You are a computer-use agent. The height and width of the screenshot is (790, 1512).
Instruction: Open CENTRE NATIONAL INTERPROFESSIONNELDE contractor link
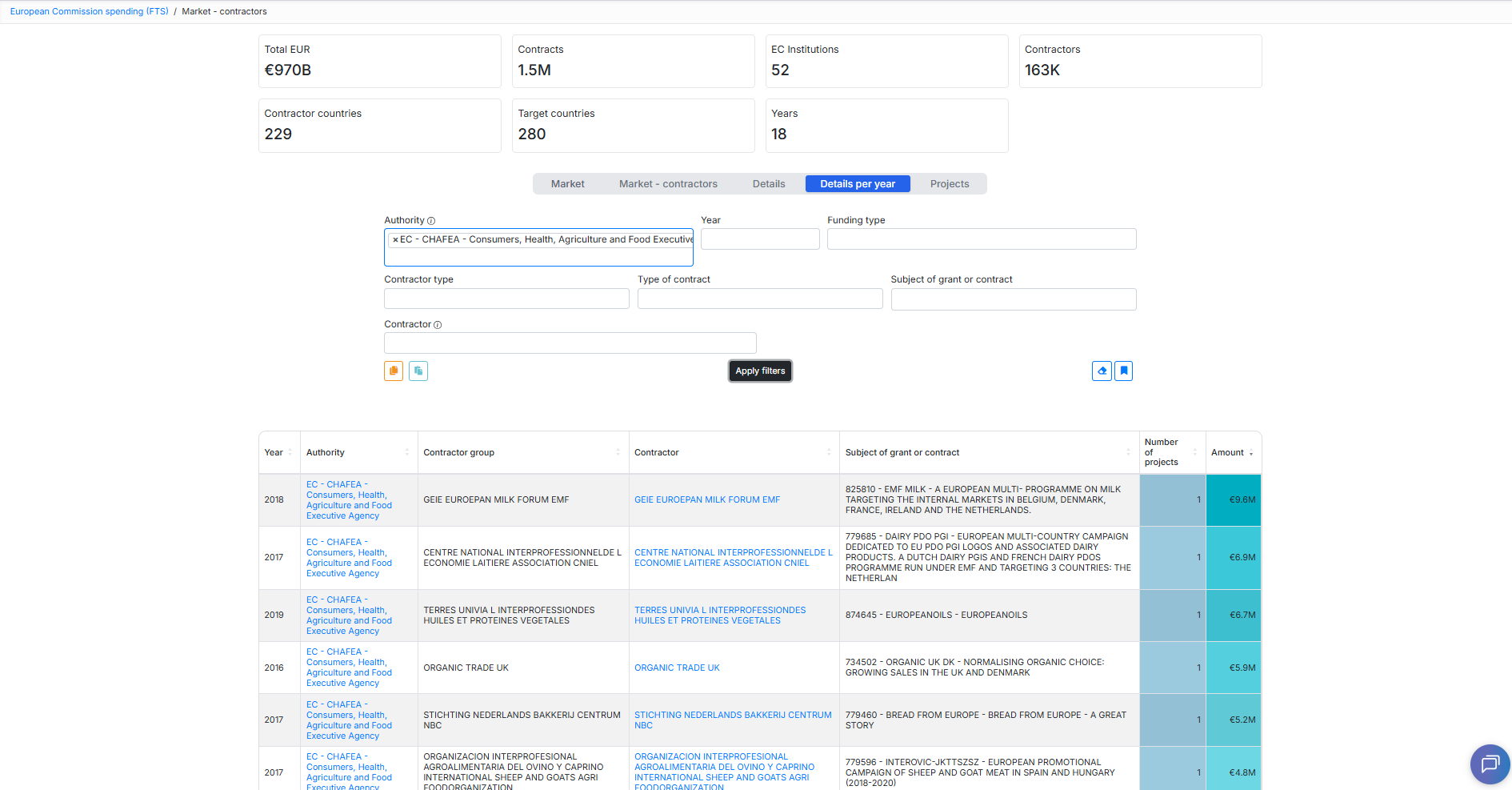coord(734,558)
